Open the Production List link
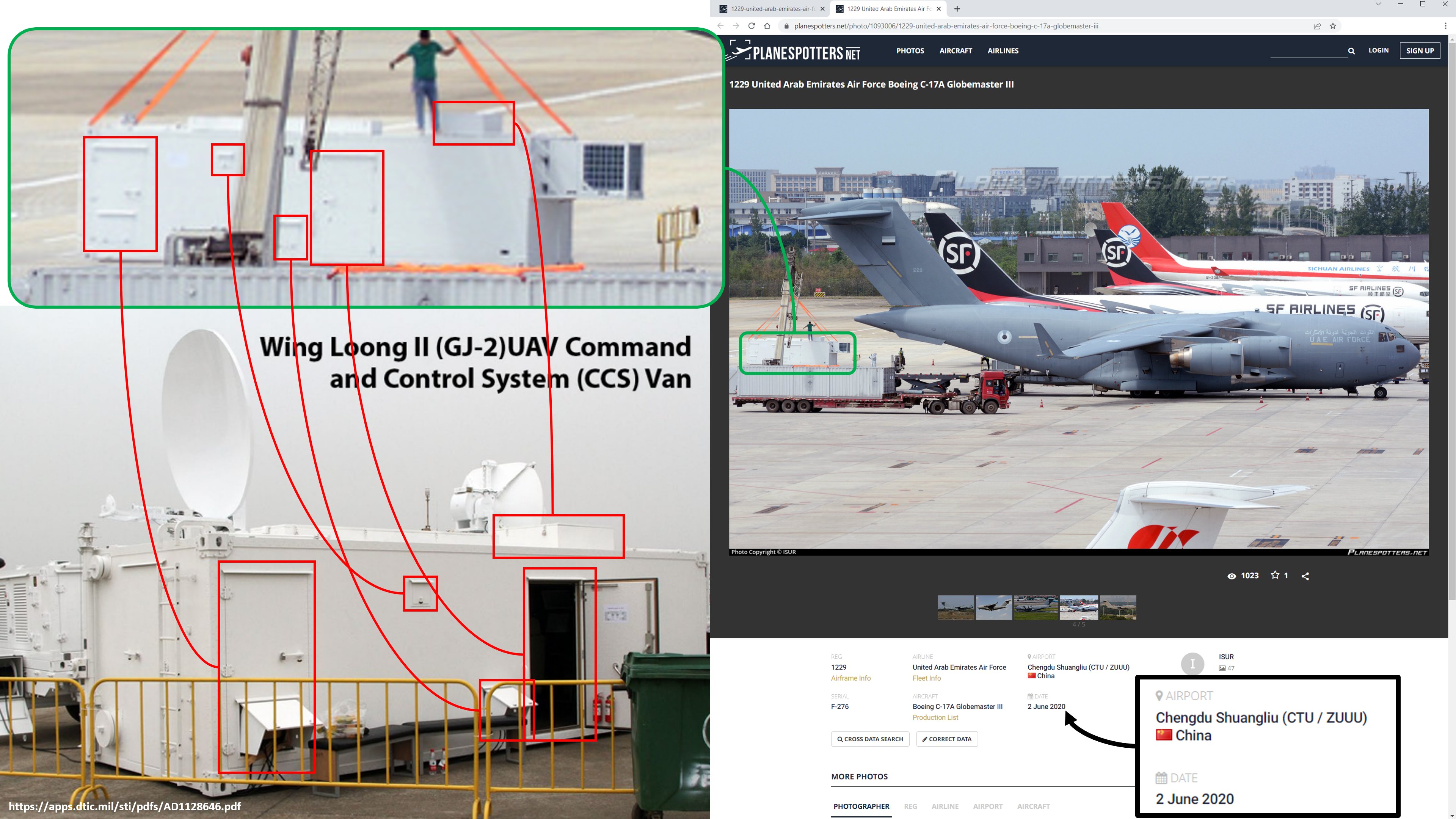Image resolution: width=1456 pixels, height=819 pixels. pos(935,718)
